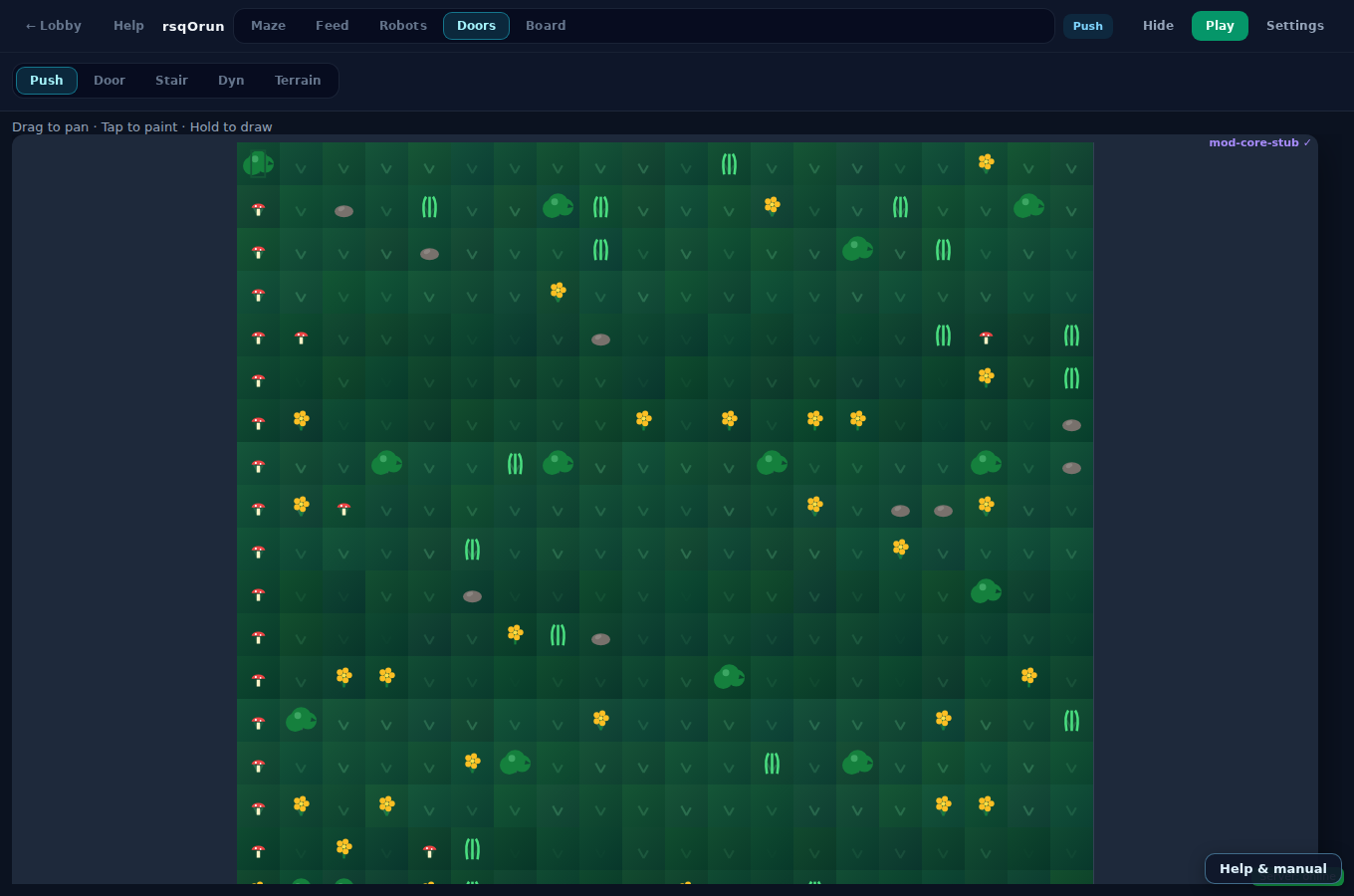
Task: Select the Door paint mode
Action: click(x=110, y=81)
